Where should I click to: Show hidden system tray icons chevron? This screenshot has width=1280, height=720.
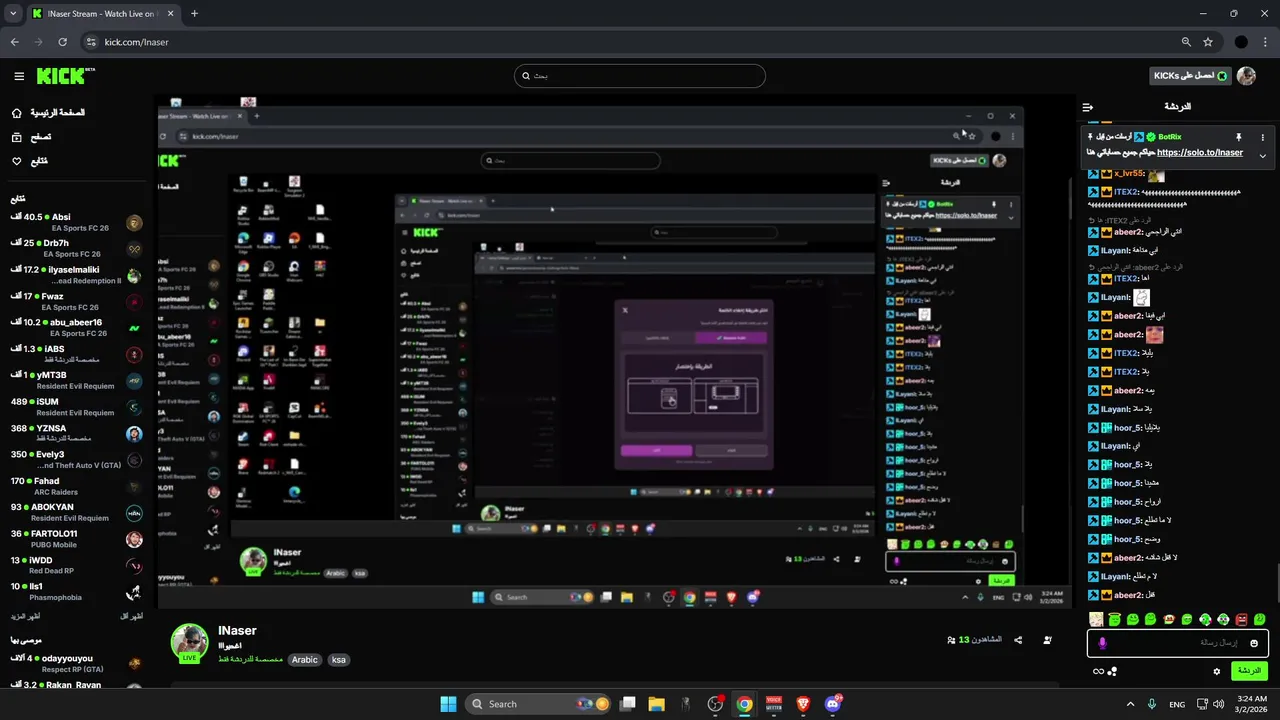coord(1130,704)
